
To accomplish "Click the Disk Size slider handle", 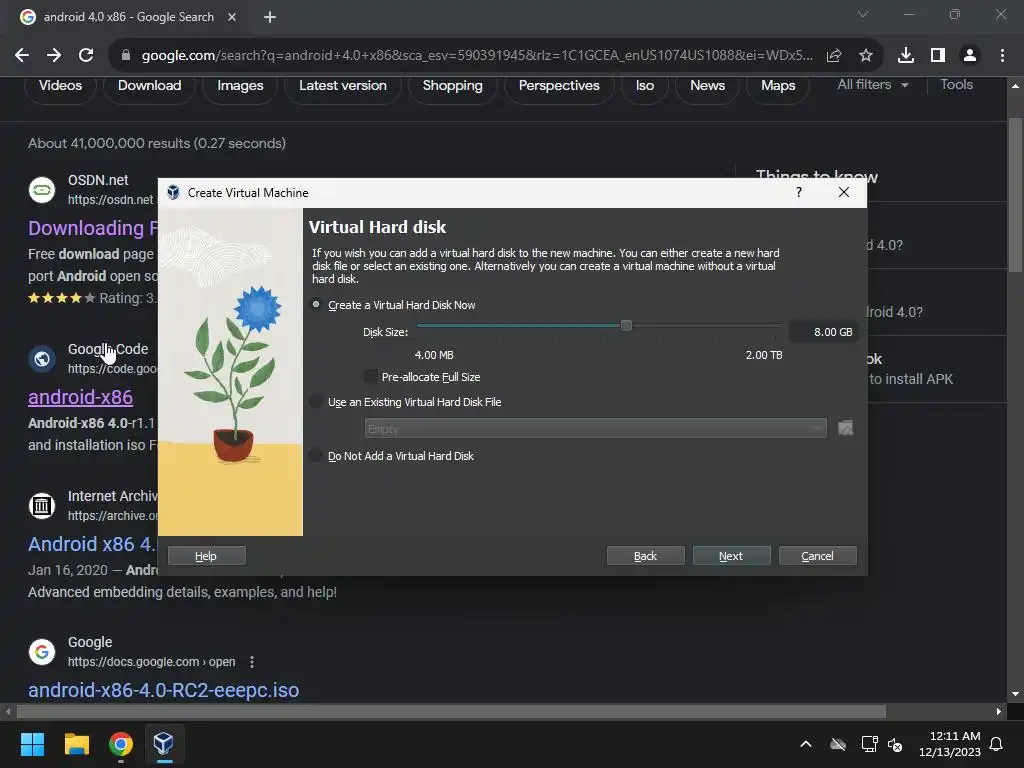I will pos(626,325).
